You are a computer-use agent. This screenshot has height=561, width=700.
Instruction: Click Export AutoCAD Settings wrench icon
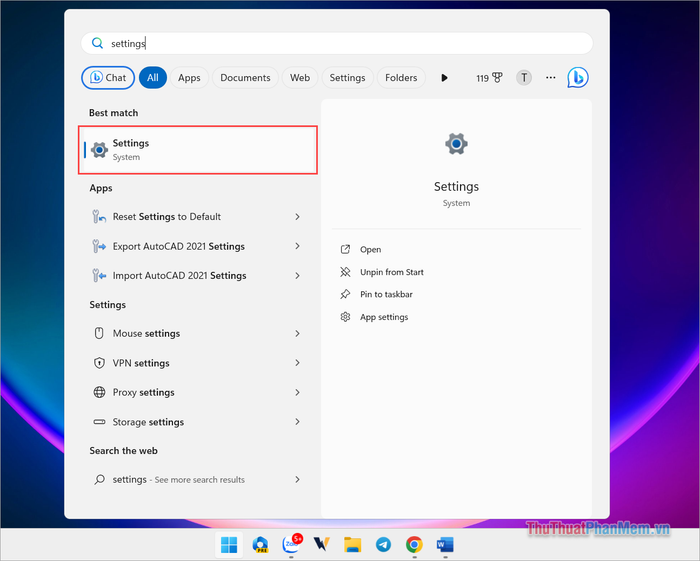point(99,246)
